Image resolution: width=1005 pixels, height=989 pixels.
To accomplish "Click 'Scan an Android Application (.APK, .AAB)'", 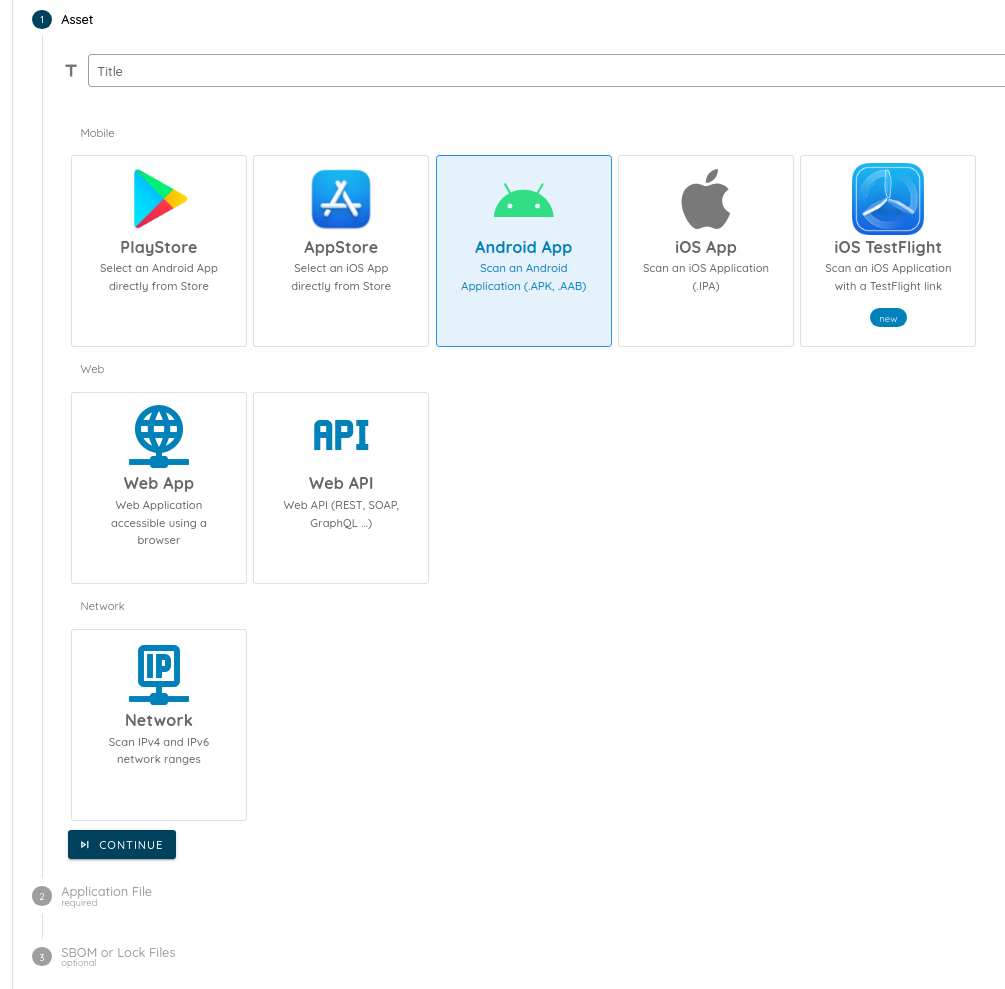I will click(x=524, y=277).
